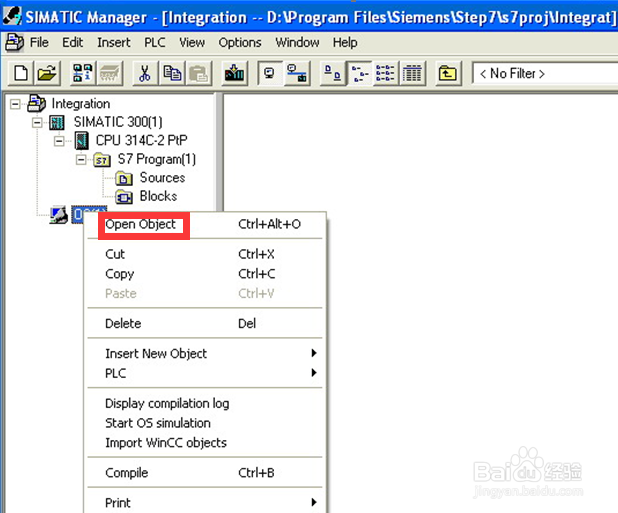
Task: Select CPU 314C-2 PtP in the tree
Action: click(x=141, y=140)
